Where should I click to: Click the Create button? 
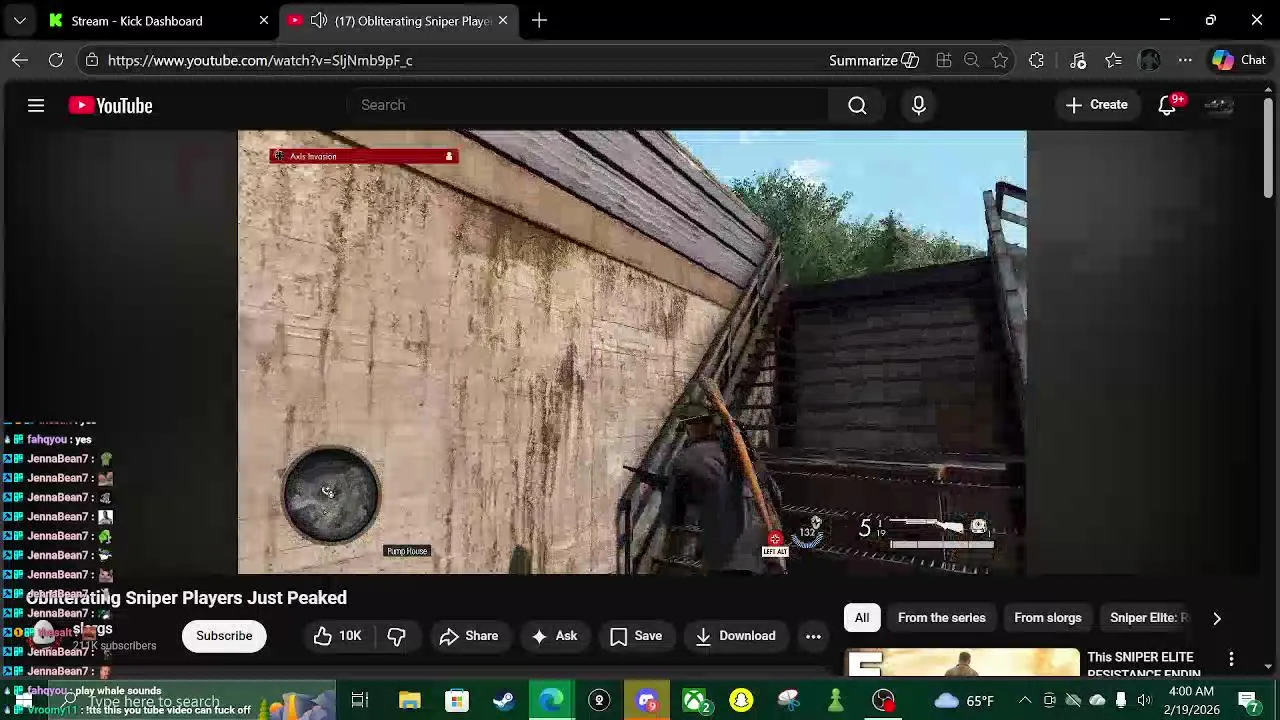coord(1097,105)
